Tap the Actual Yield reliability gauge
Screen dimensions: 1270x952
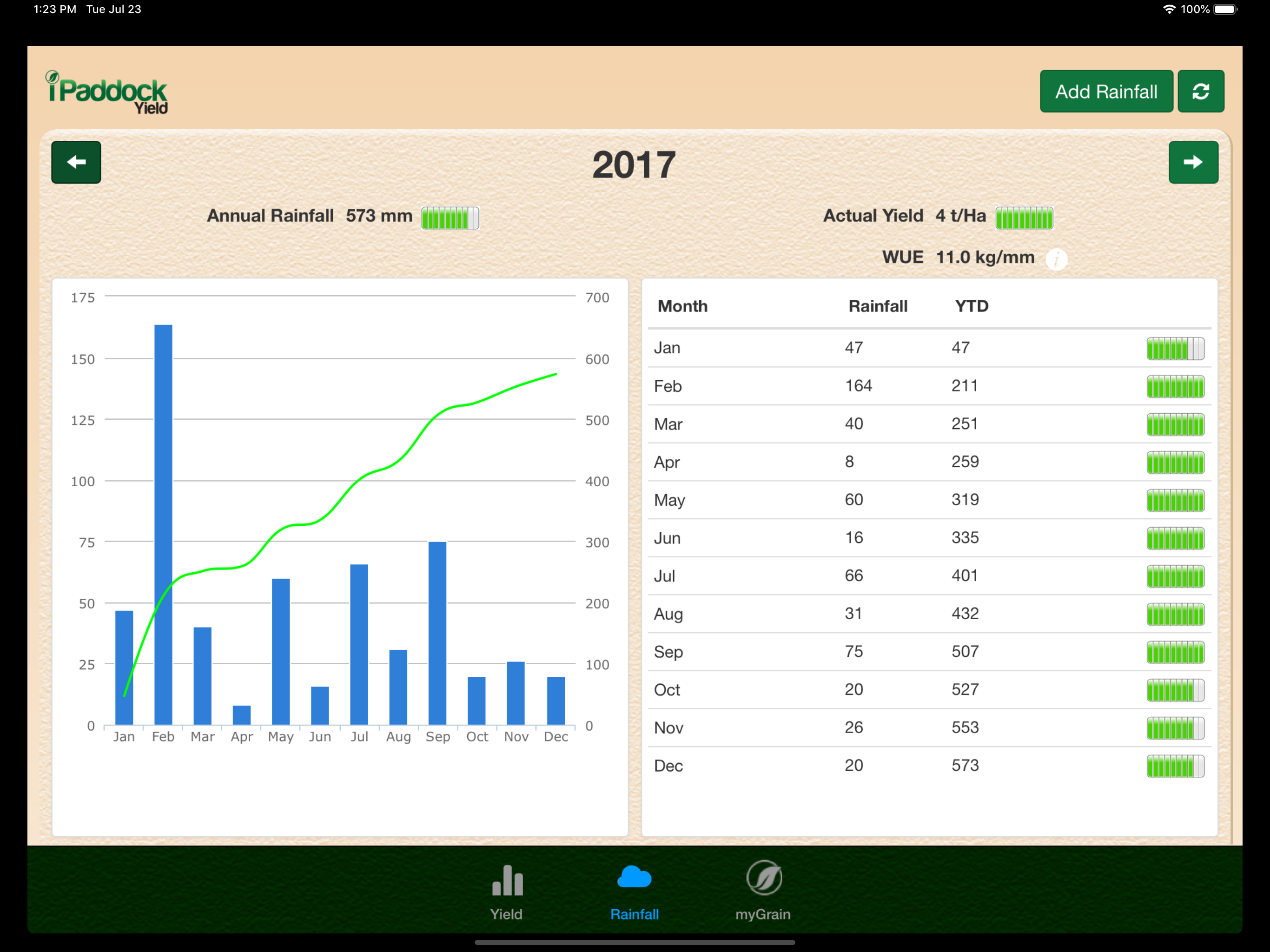[x=1024, y=218]
